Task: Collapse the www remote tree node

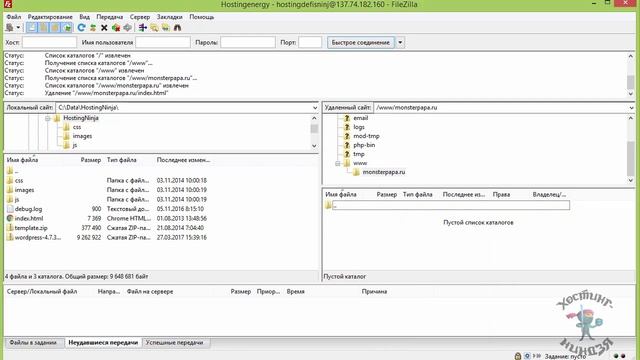Action: coord(338,163)
